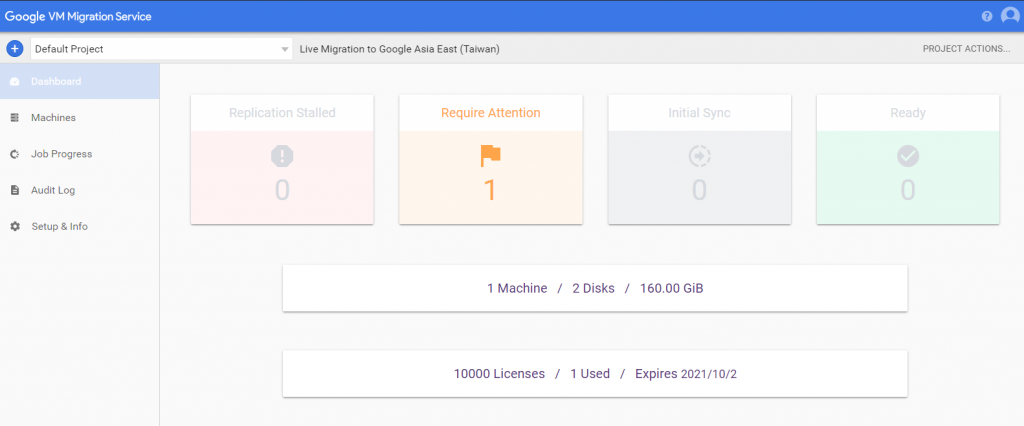Select the Ready card title
Screen dimensions: 1024x426
pyautogui.click(x=908, y=113)
